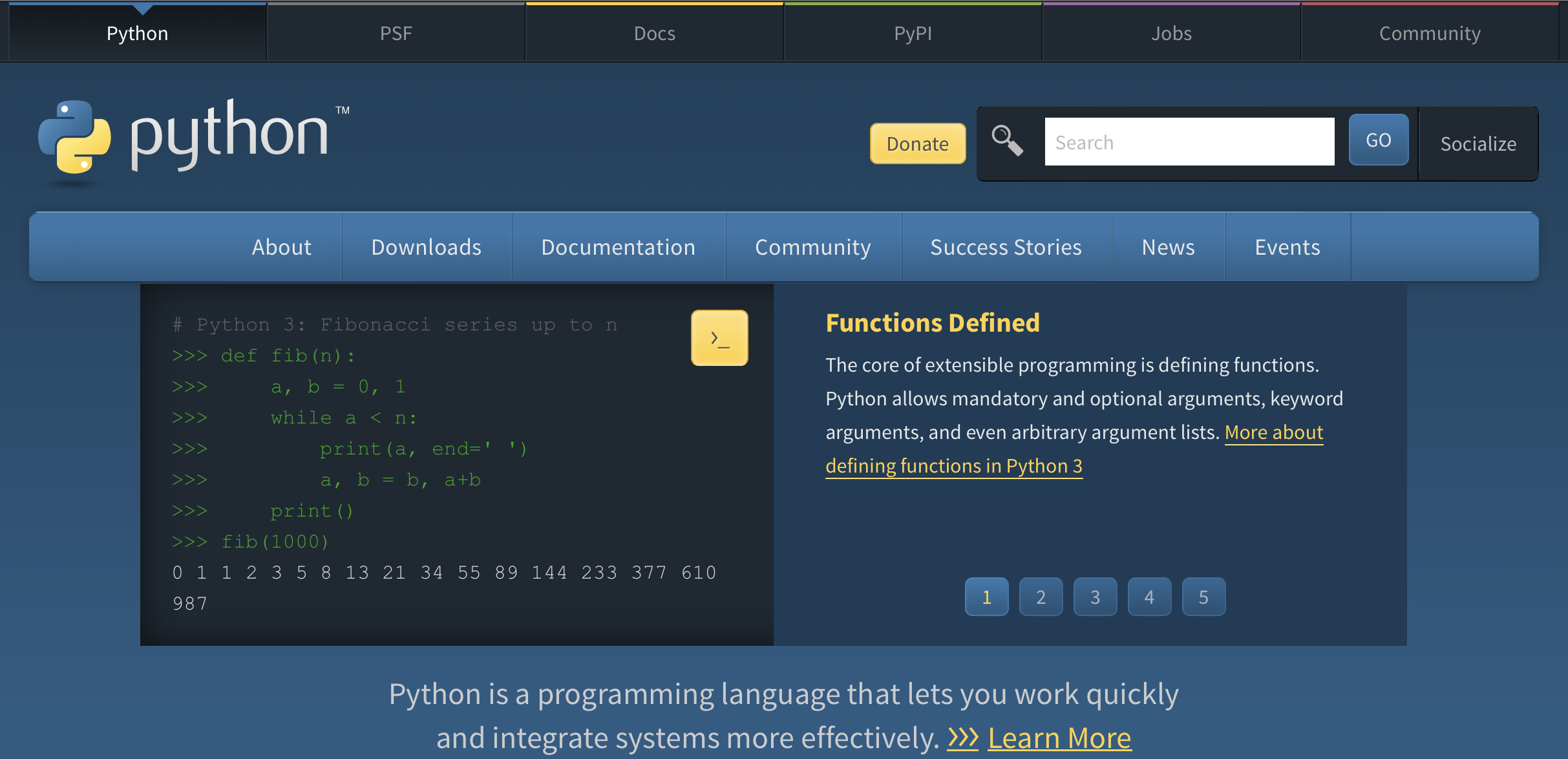Screen dimensions: 1568x759
Task: Open the Success Stories menu
Action: point(1006,247)
